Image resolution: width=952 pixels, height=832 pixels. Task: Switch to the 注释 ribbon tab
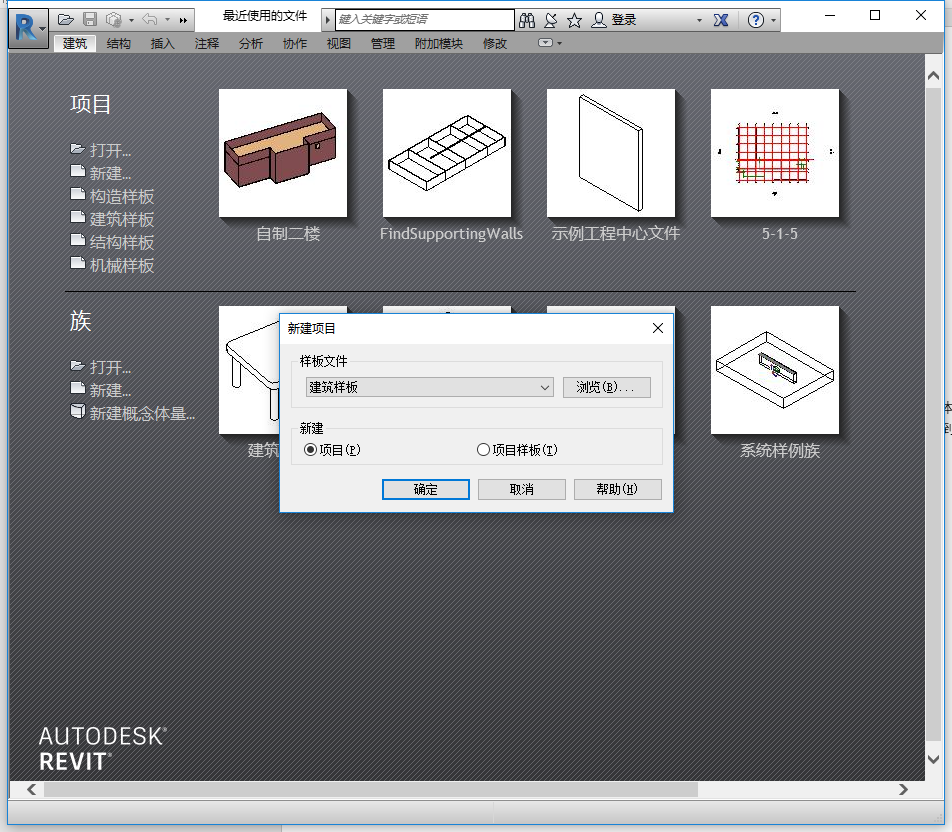206,43
